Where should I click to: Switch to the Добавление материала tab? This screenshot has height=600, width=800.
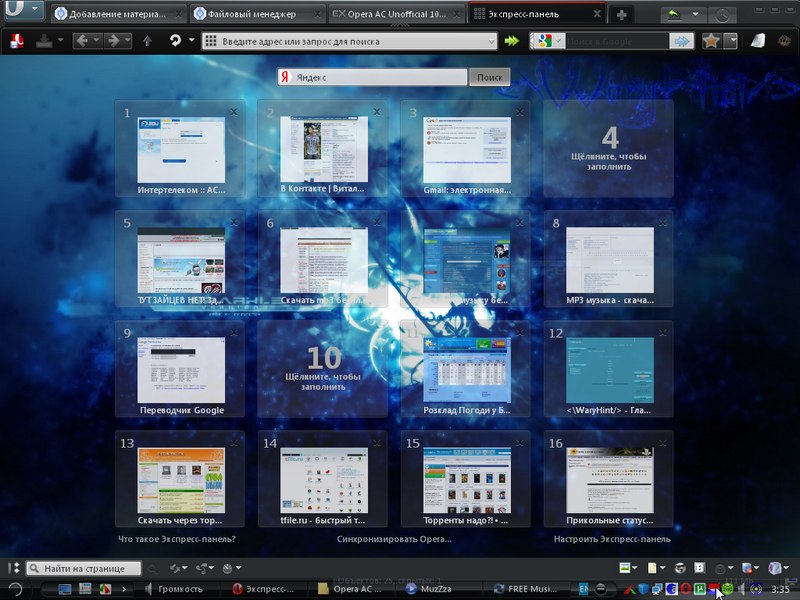[118, 14]
